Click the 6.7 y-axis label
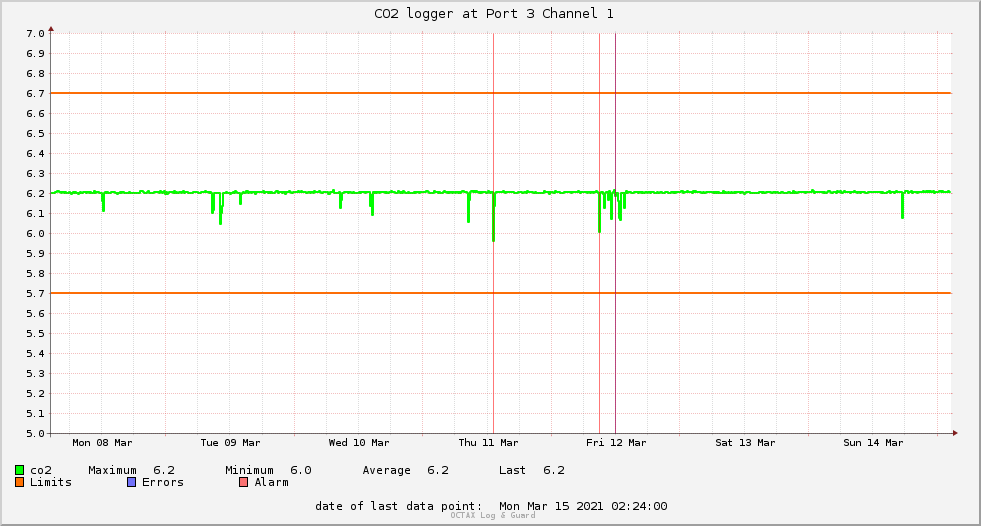Image resolution: width=981 pixels, height=526 pixels. coord(35,94)
